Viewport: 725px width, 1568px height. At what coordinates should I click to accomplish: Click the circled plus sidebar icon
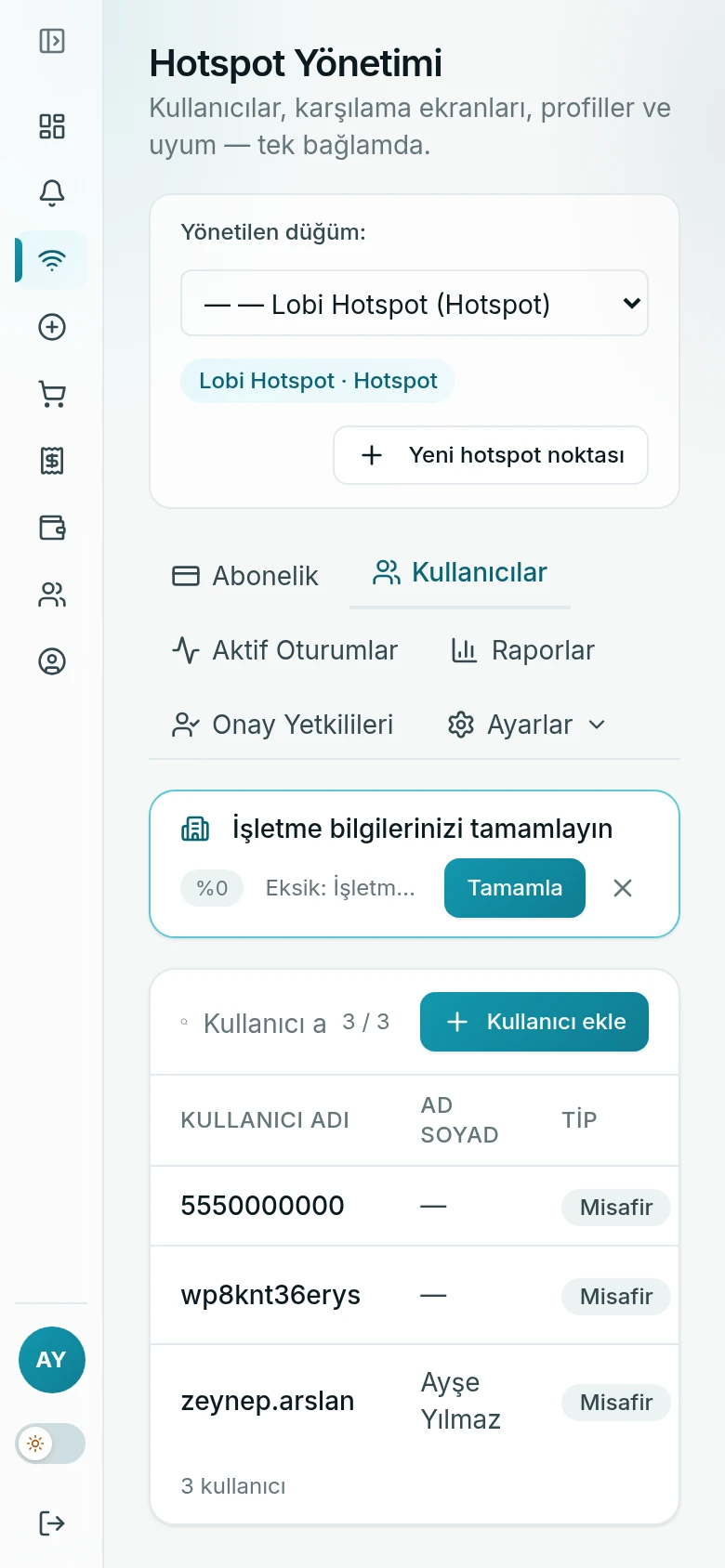(52, 327)
